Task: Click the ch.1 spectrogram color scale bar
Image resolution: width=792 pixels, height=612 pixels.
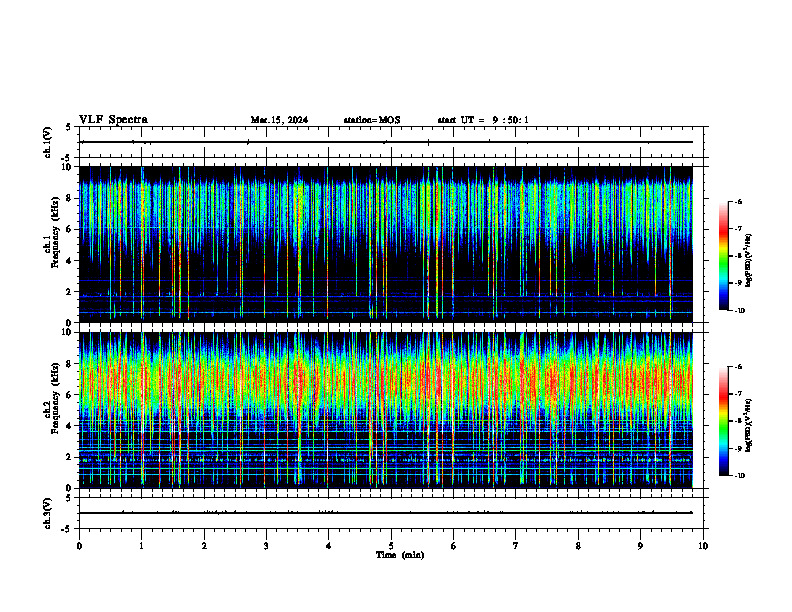Action: 724,256
